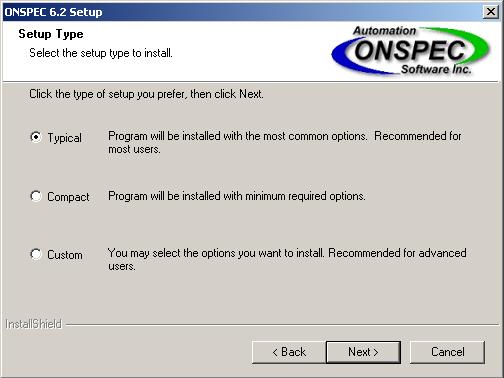Click the ONSPEC logo wordmark

click(409, 51)
